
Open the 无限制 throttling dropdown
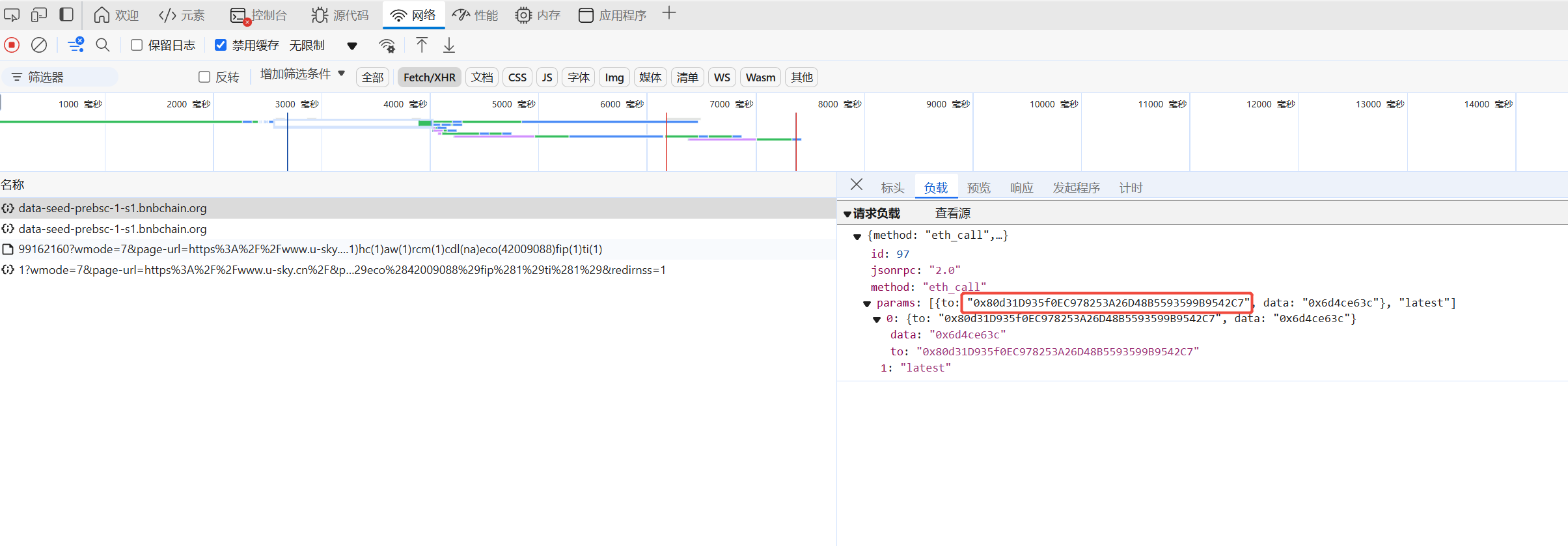pyautogui.click(x=323, y=45)
